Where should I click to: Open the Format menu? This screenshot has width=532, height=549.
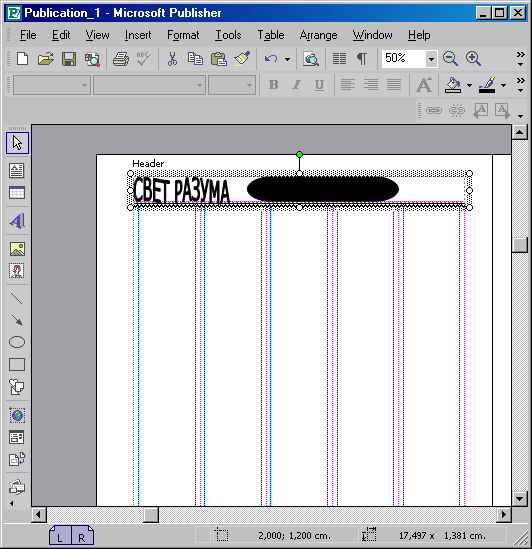point(183,35)
